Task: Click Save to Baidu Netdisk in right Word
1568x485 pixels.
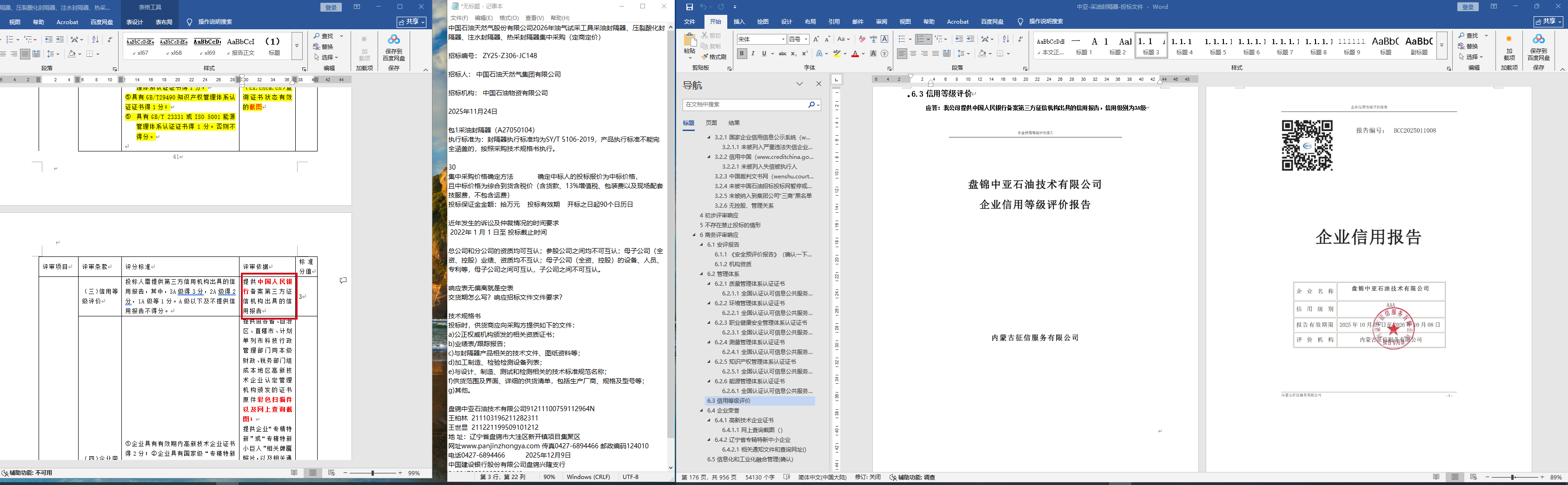Action: point(1538,47)
